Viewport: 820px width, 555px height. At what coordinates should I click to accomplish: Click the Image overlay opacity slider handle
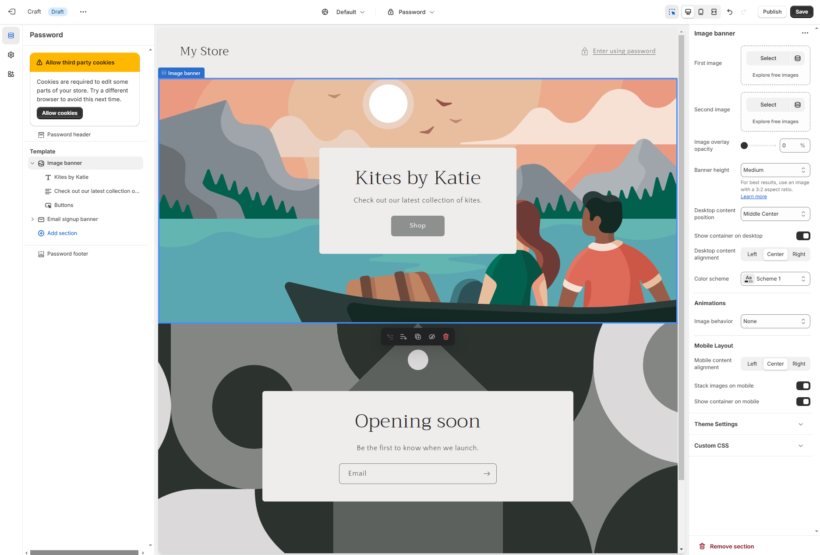(x=744, y=146)
